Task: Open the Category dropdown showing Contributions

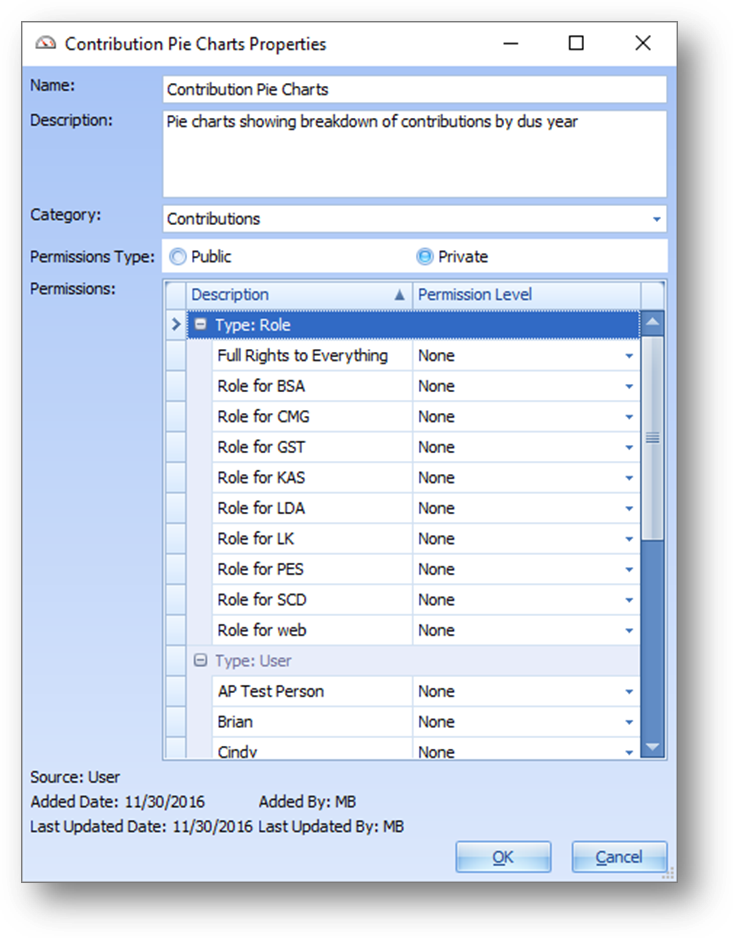Action: [656, 219]
